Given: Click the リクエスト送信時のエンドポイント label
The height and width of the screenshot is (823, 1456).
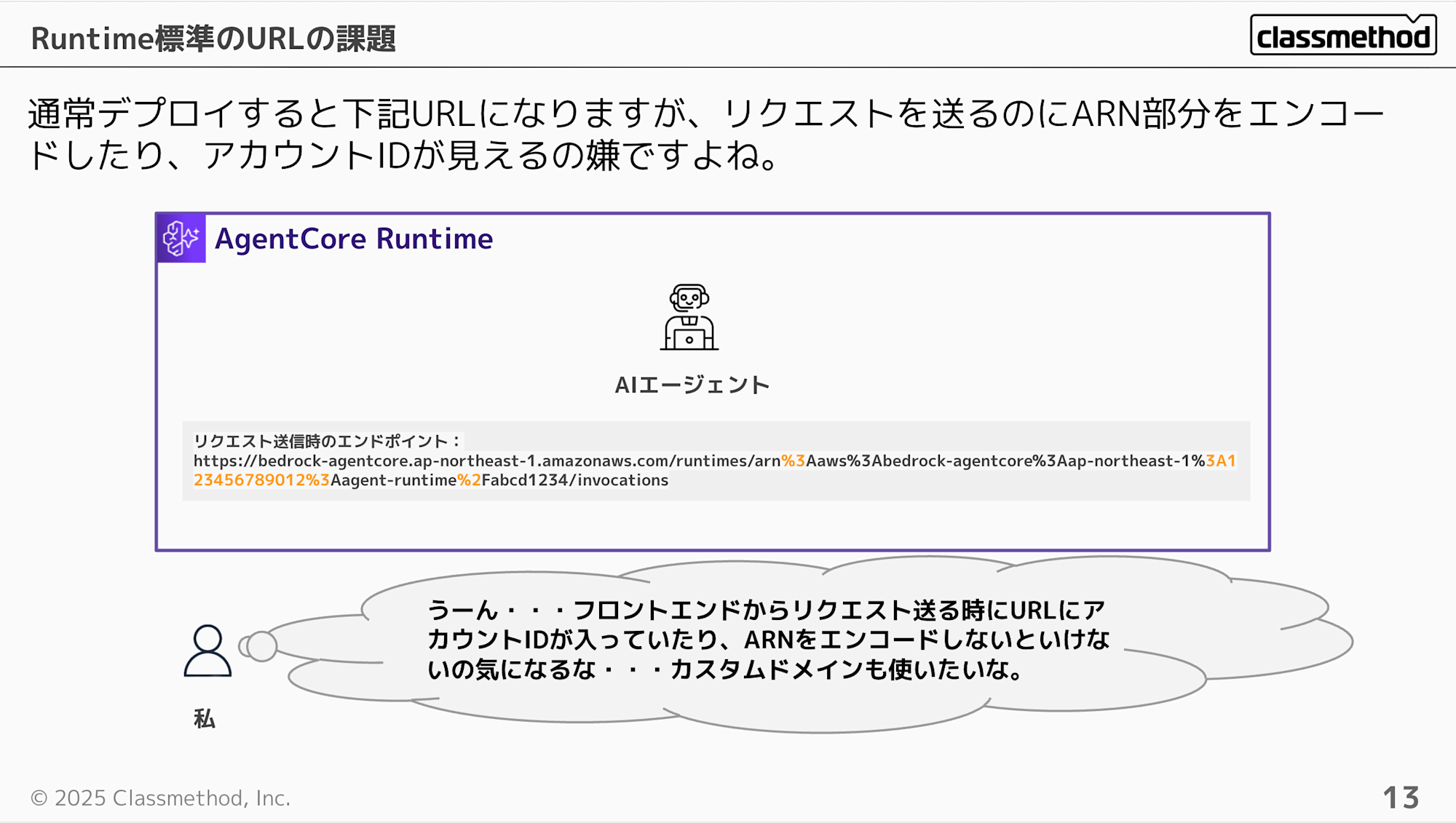Looking at the screenshot, I should click(x=328, y=441).
